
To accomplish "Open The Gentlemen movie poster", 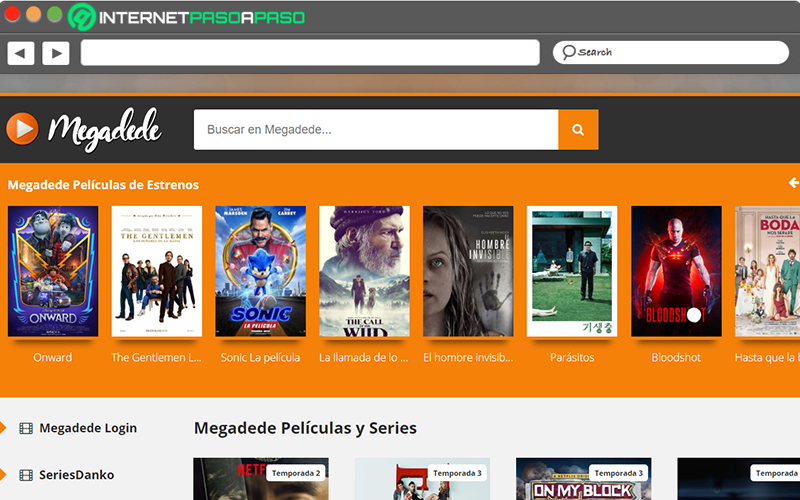I will tap(157, 271).
